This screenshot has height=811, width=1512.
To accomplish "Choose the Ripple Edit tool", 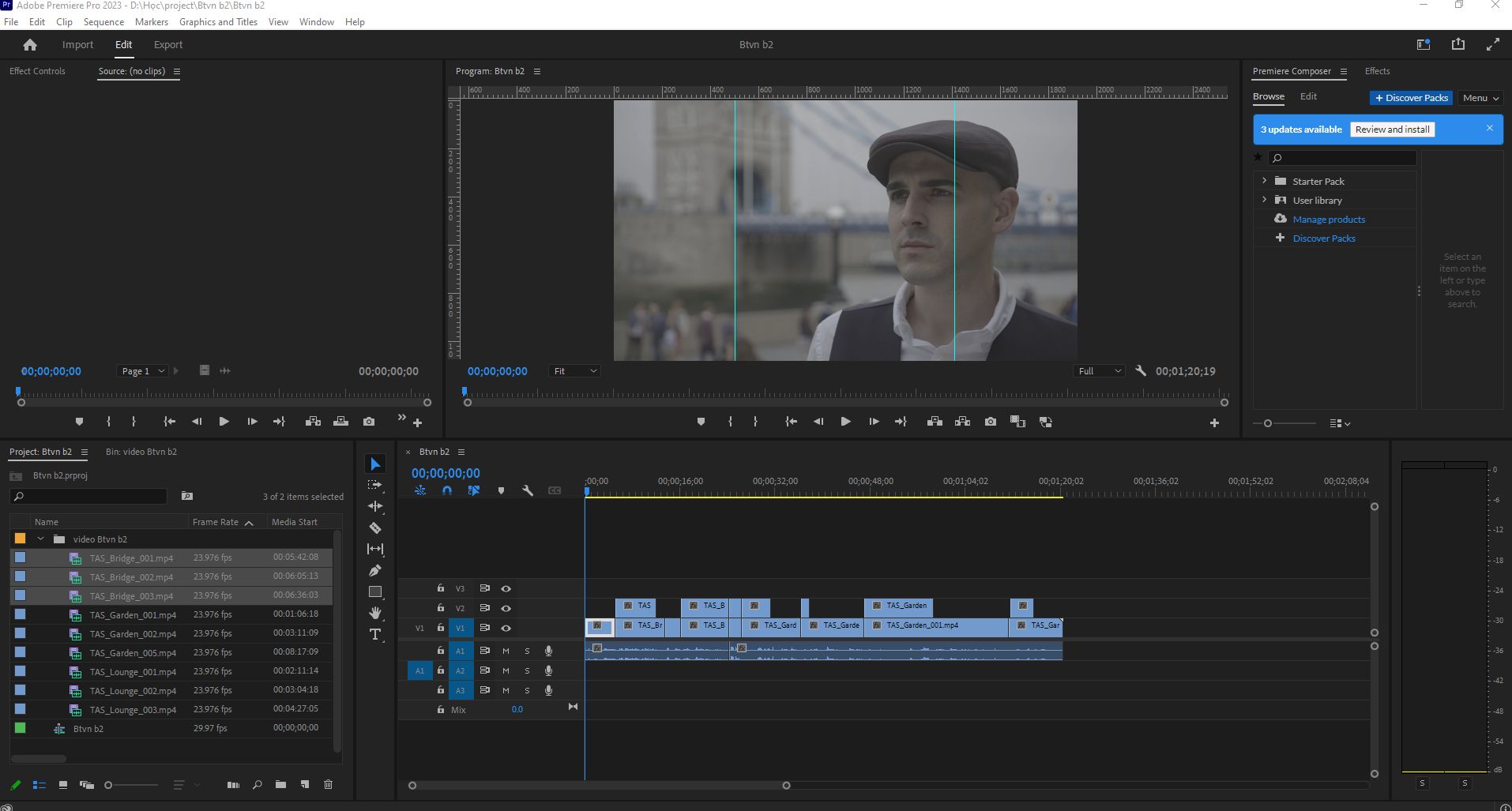I will [375, 506].
